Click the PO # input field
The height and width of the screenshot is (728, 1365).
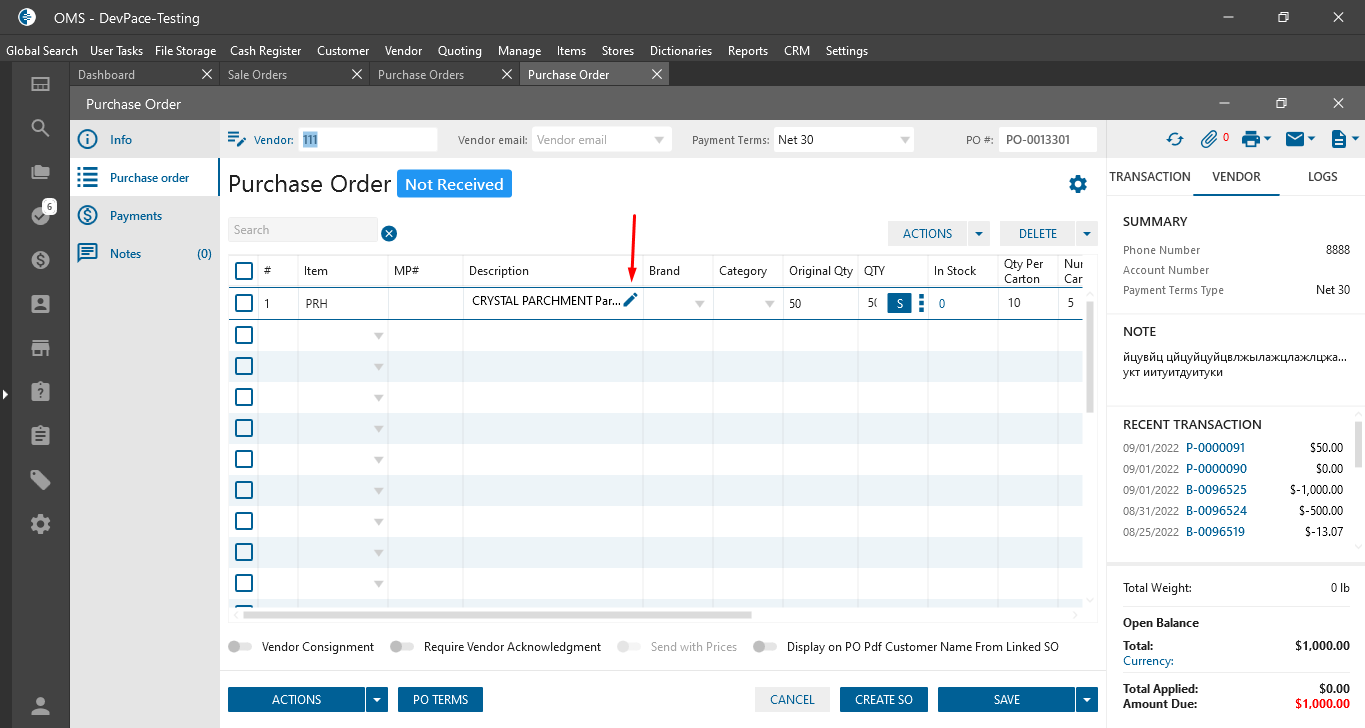click(1047, 140)
